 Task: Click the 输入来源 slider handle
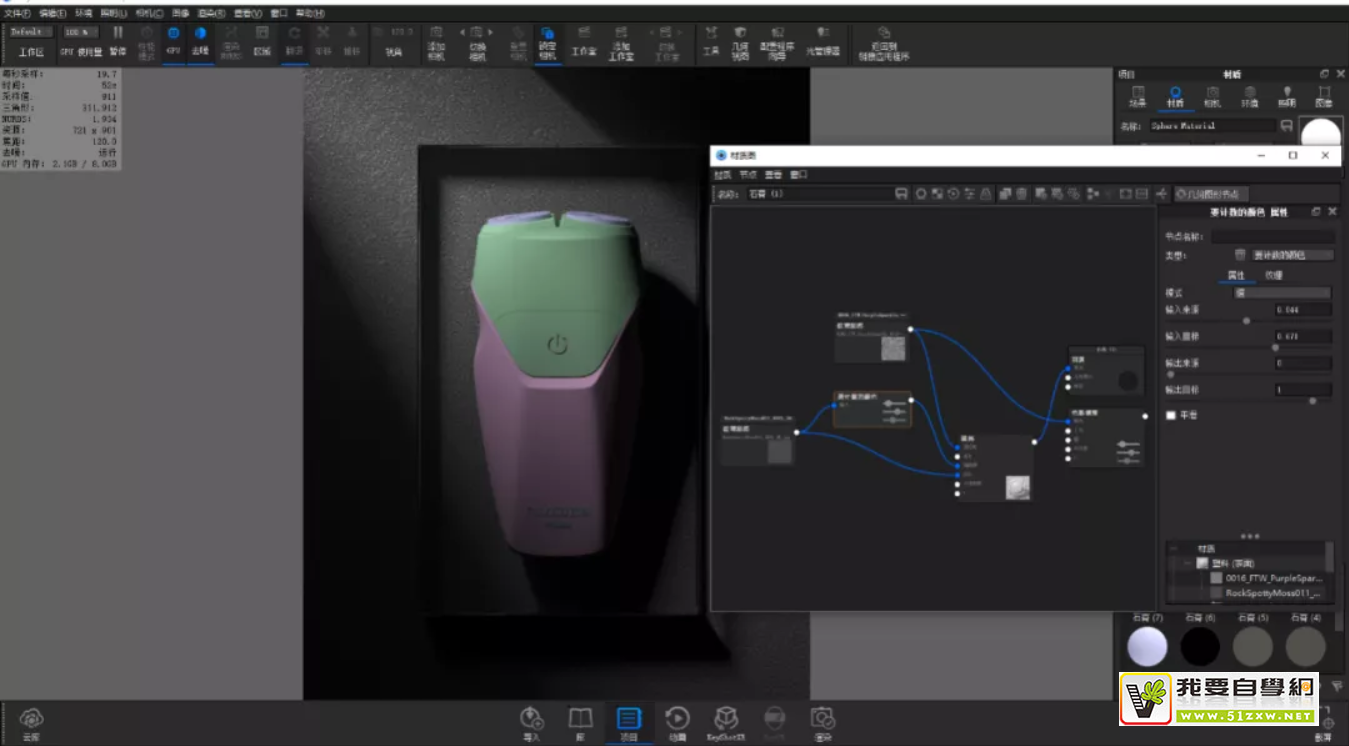pos(1245,321)
